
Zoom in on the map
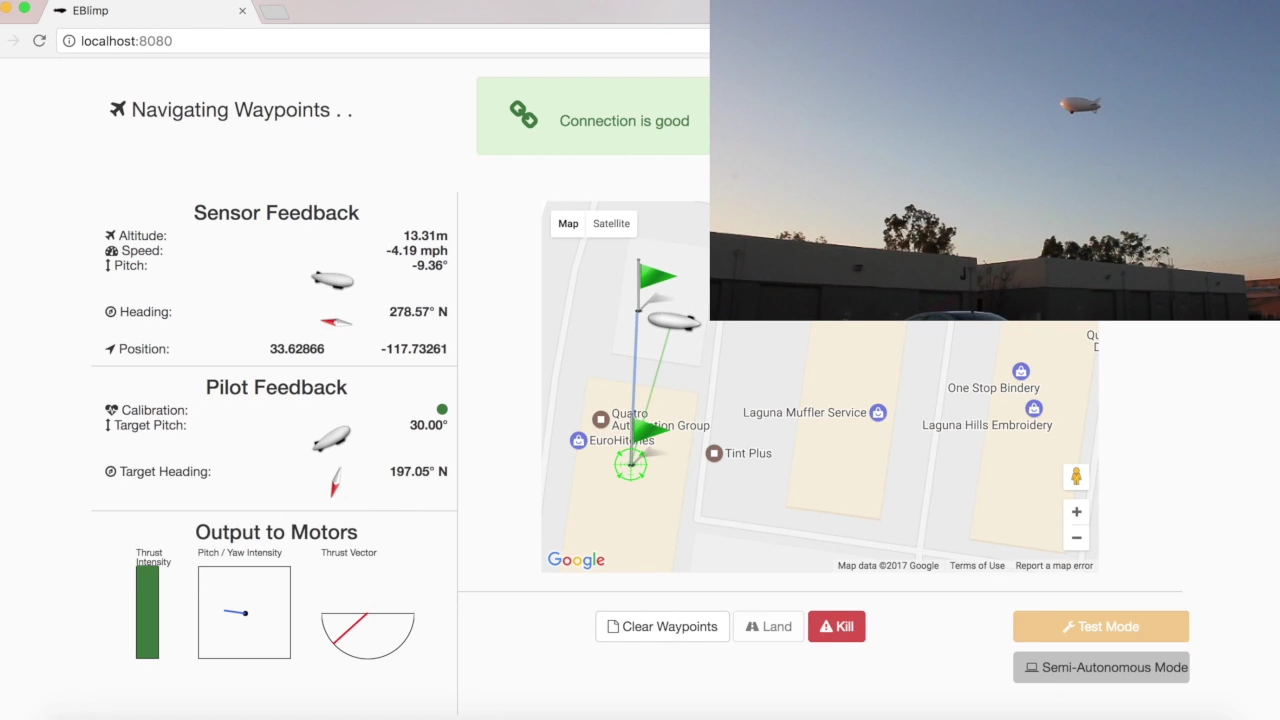1076,512
